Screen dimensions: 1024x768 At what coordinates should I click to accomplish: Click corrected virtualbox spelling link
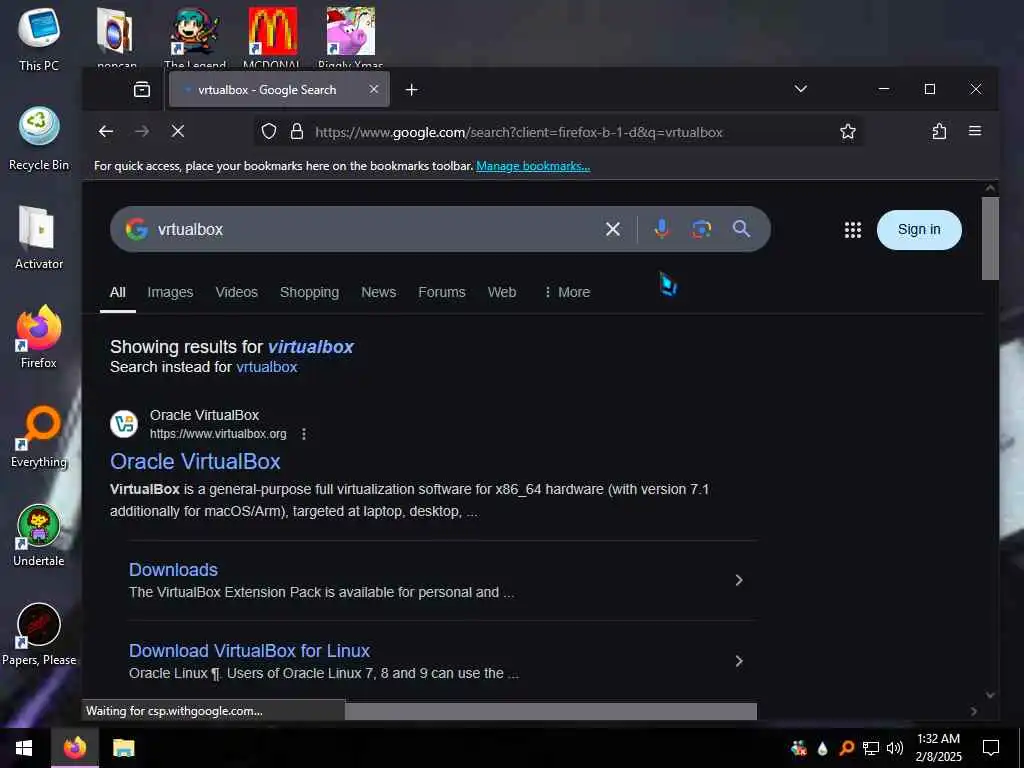[x=311, y=347]
